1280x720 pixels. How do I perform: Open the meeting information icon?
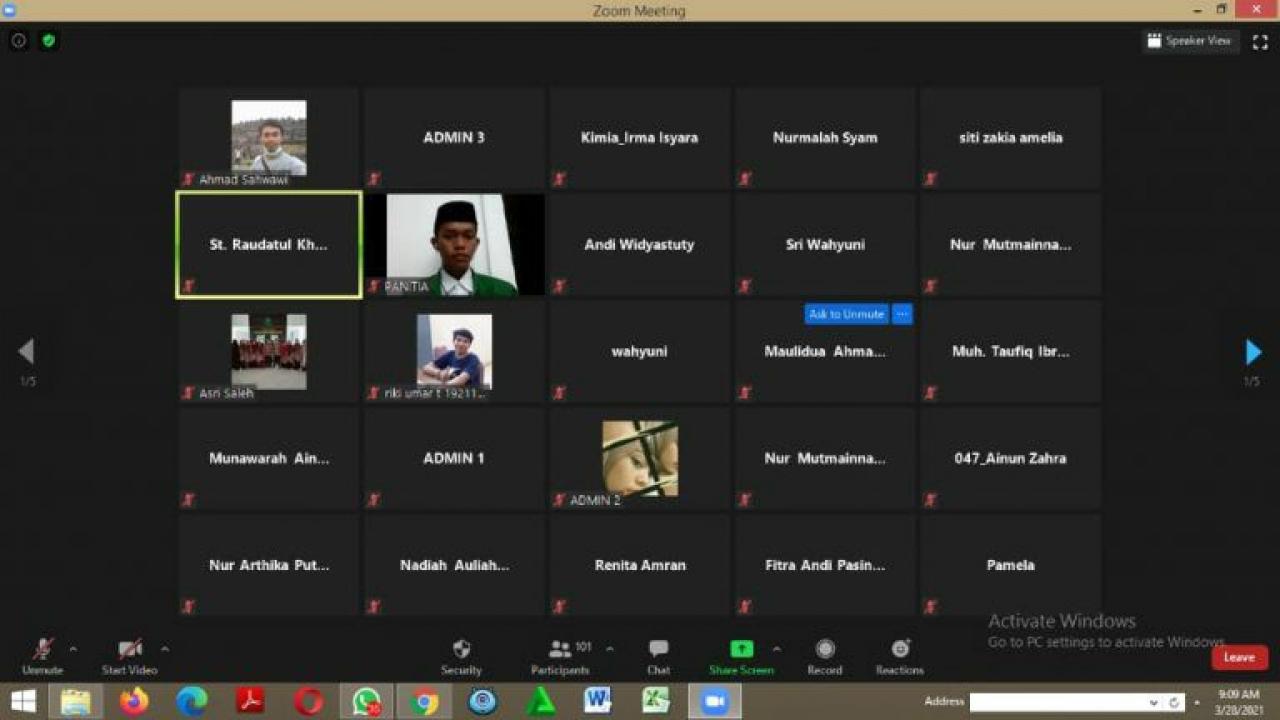pyautogui.click(x=17, y=41)
